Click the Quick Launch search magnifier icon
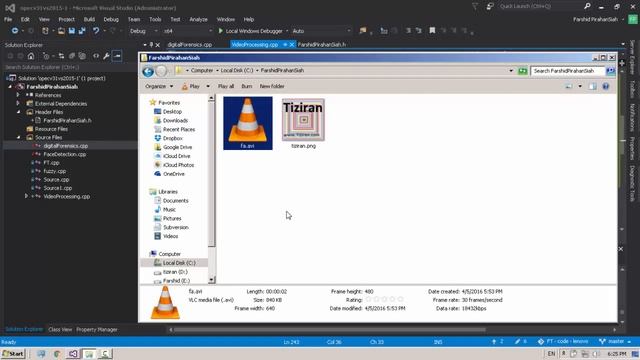 587,7
